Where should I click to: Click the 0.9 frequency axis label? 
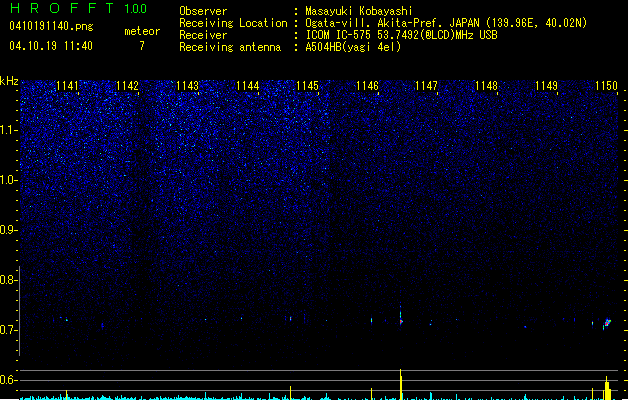click(x=8, y=230)
